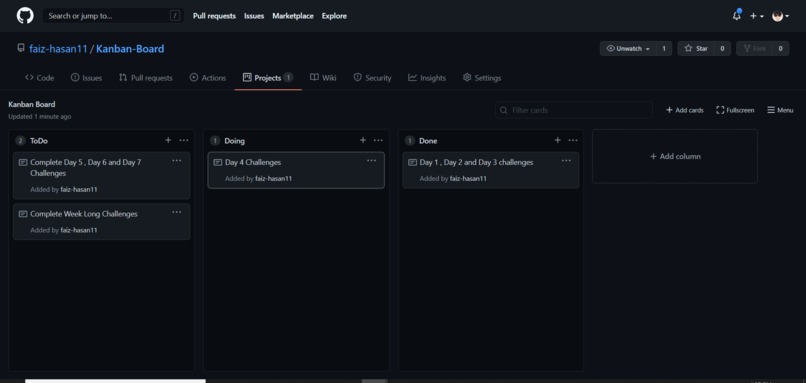Switch to the Insights tab

click(x=427, y=78)
